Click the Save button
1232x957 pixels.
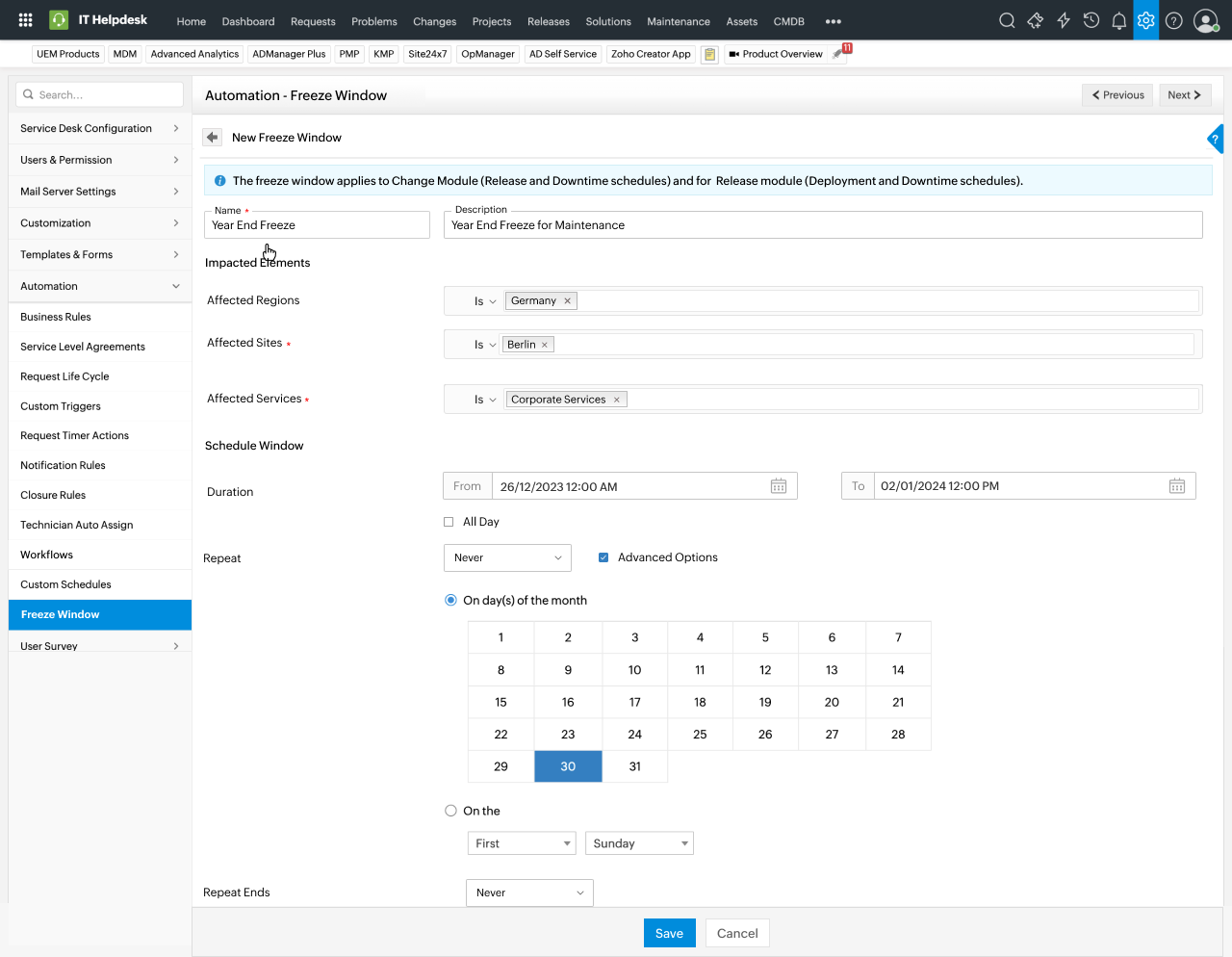point(669,933)
